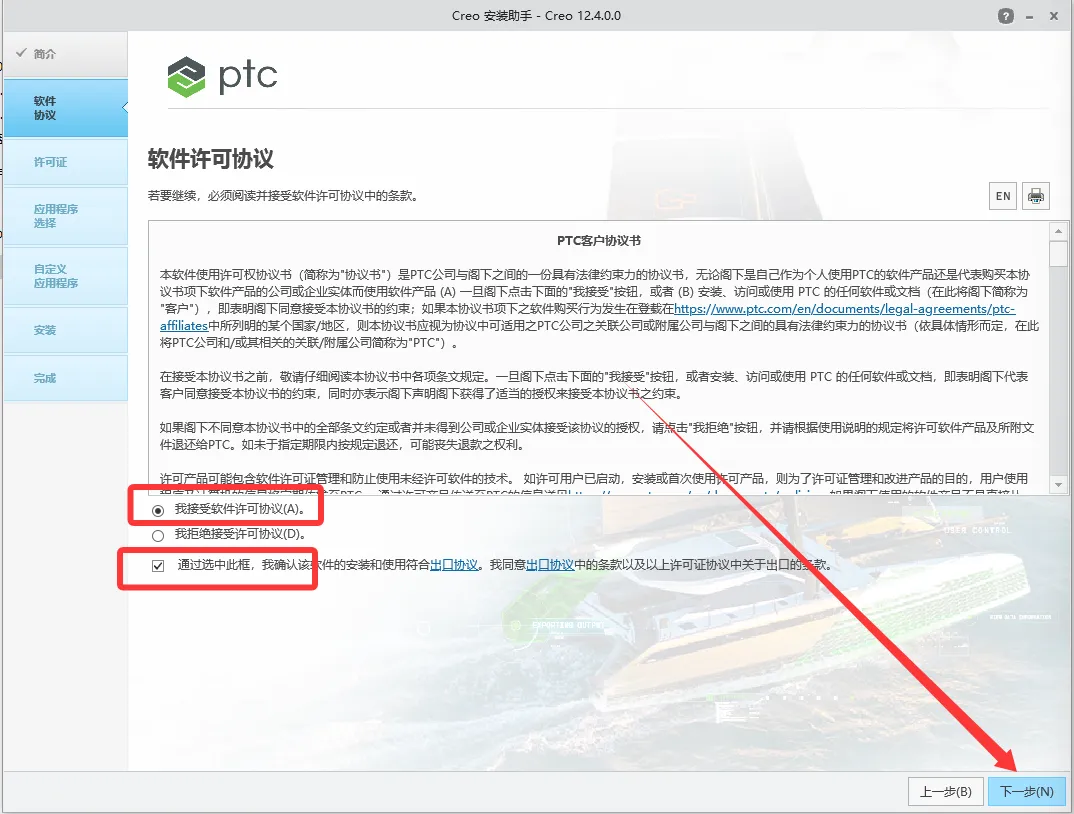This screenshot has width=1074, height=814.
Task: Click the PTC logo
Action: coord(223,76)
